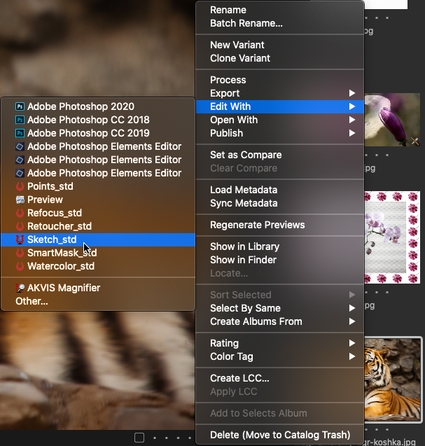The height and width of the screenshot is (446, 425).
Task: Select Delete (Move to Catalog Trash)
Action: (x=280, y=435)
